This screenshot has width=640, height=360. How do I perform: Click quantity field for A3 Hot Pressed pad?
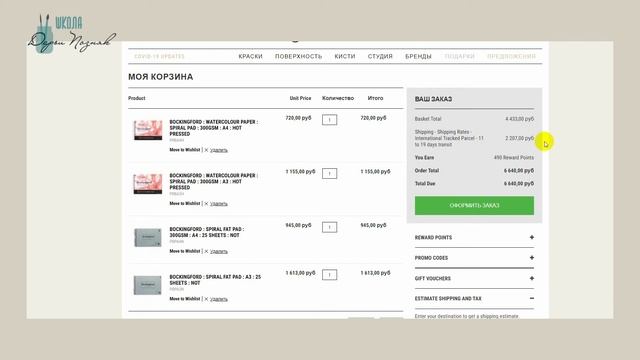(x=329, y=173)
